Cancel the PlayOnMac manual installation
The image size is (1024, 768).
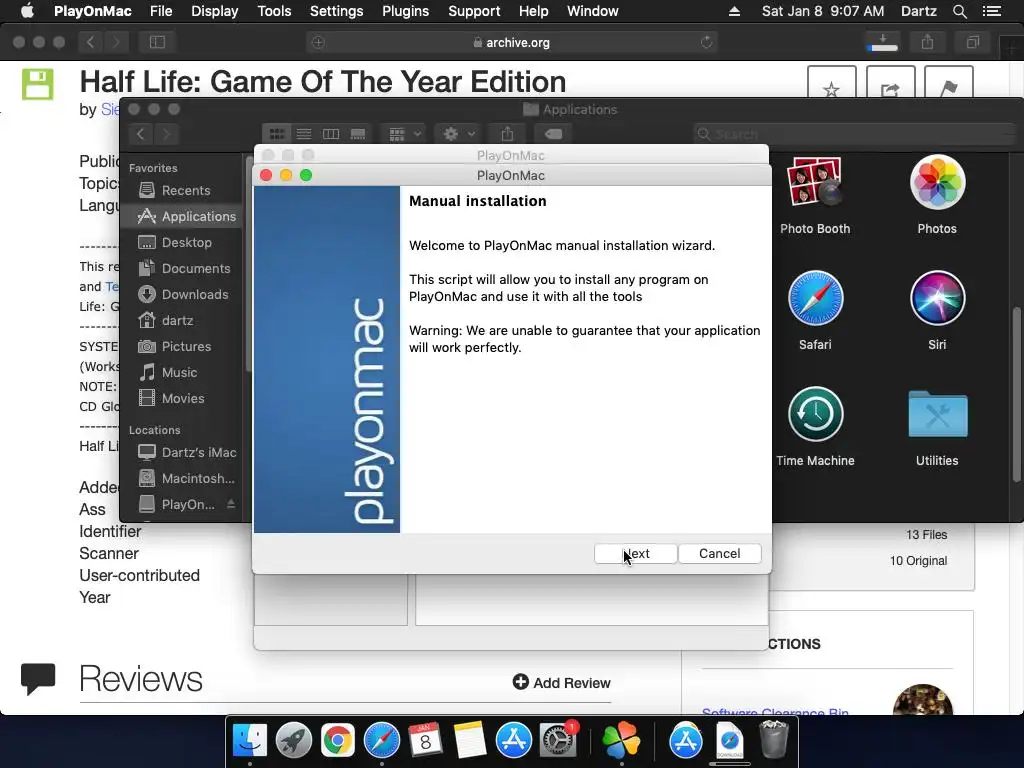pyautogui.click(x=719, y=553)
